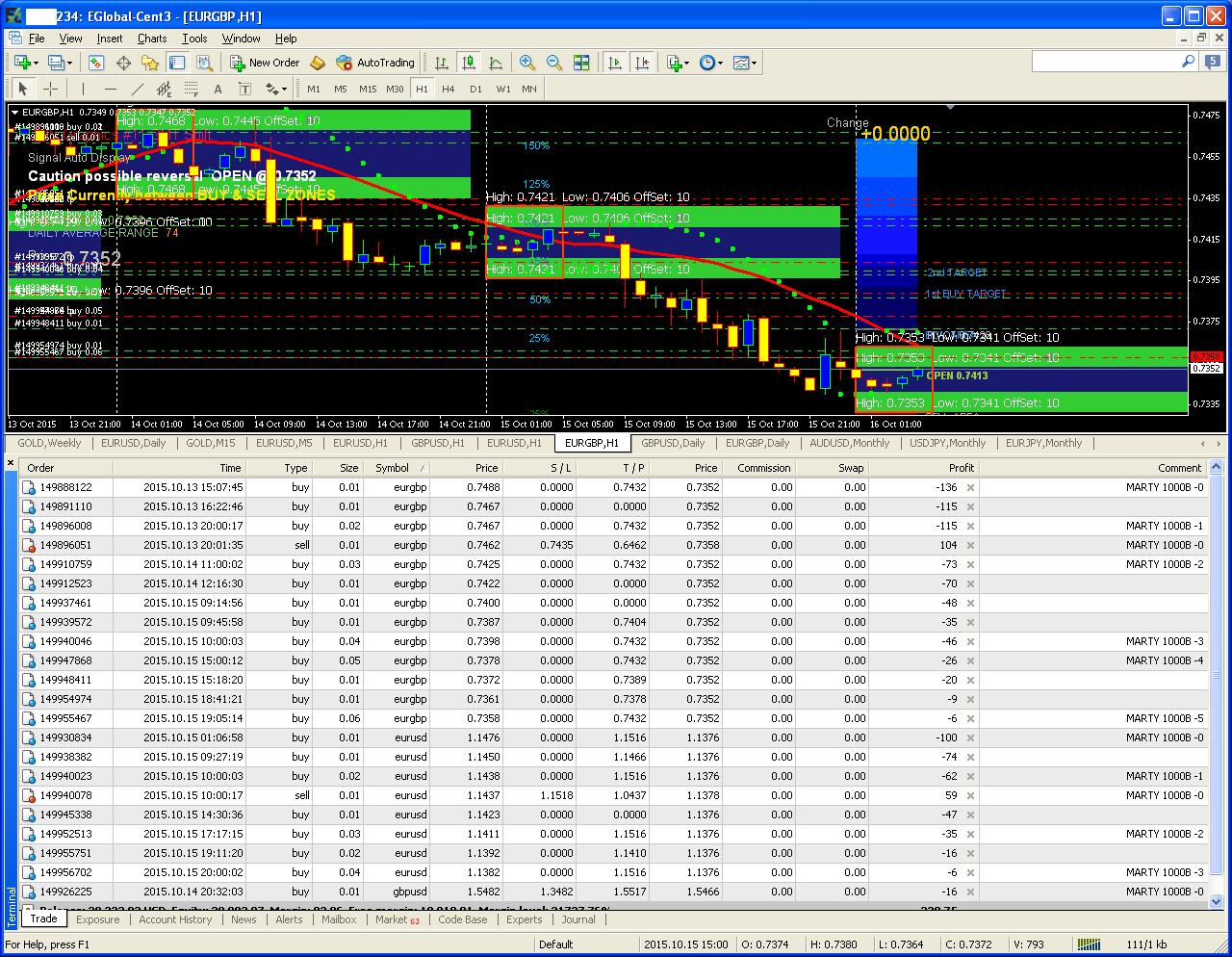Screen dimensions: 1232x957
Task: Switch to GBPUSD,H1 chart tab
Action: point(437,443)
